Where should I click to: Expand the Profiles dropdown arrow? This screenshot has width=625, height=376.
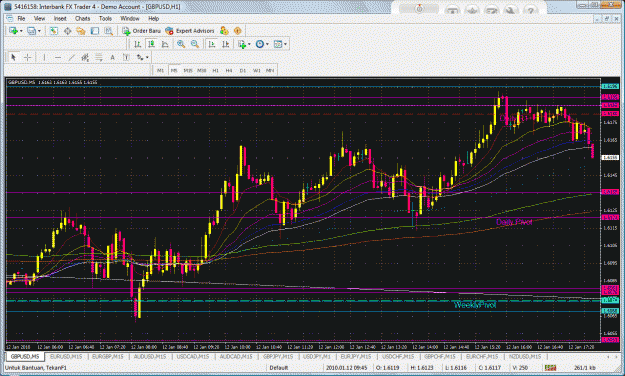coord(39,31)
